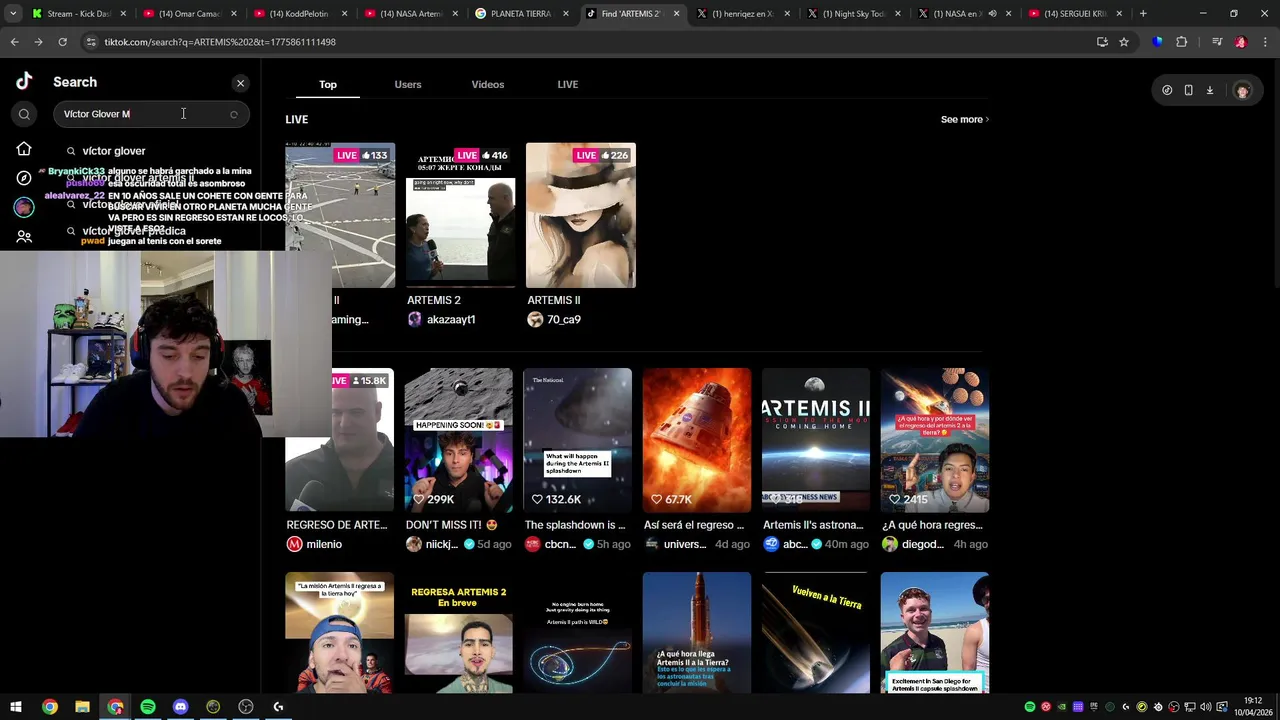The image size is (1280, 720).
Task: Open OBS Studio from the taskbar
Action: pos(246,707)
